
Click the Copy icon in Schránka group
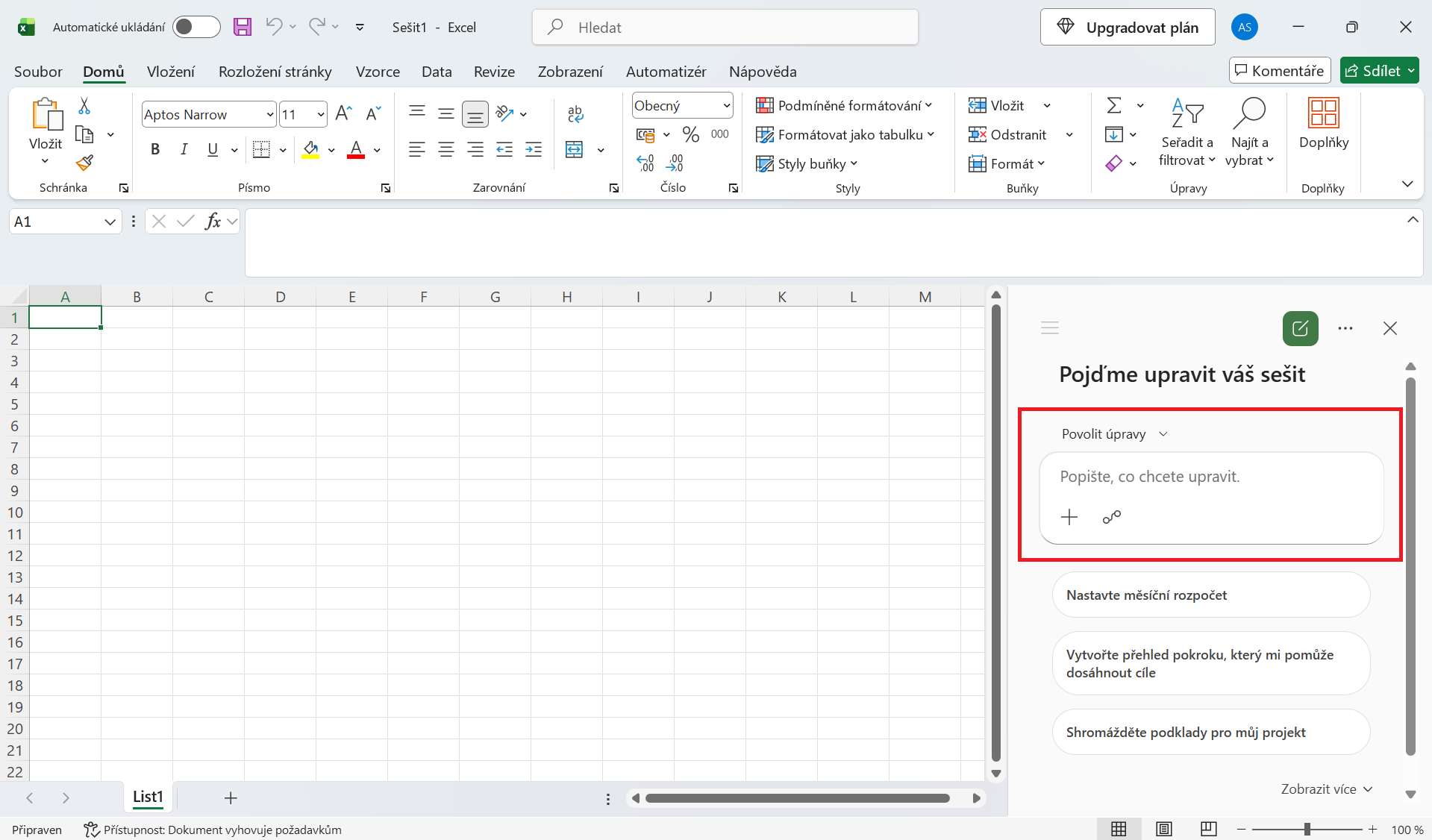[85, 134]
